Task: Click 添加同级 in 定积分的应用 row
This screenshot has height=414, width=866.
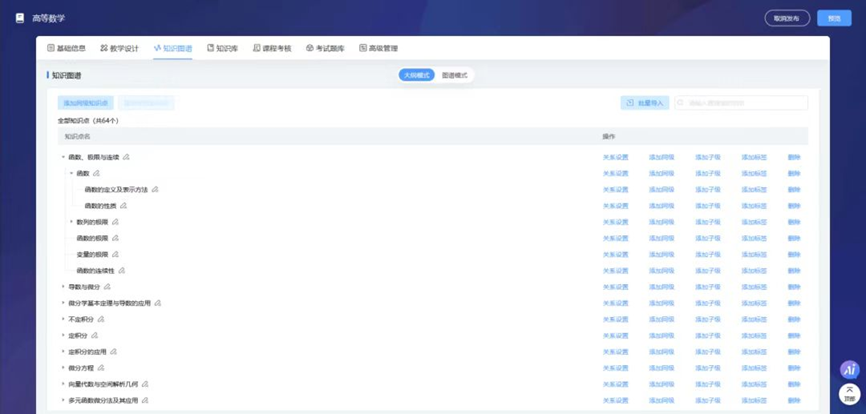Action: click(x=662, y=352)
